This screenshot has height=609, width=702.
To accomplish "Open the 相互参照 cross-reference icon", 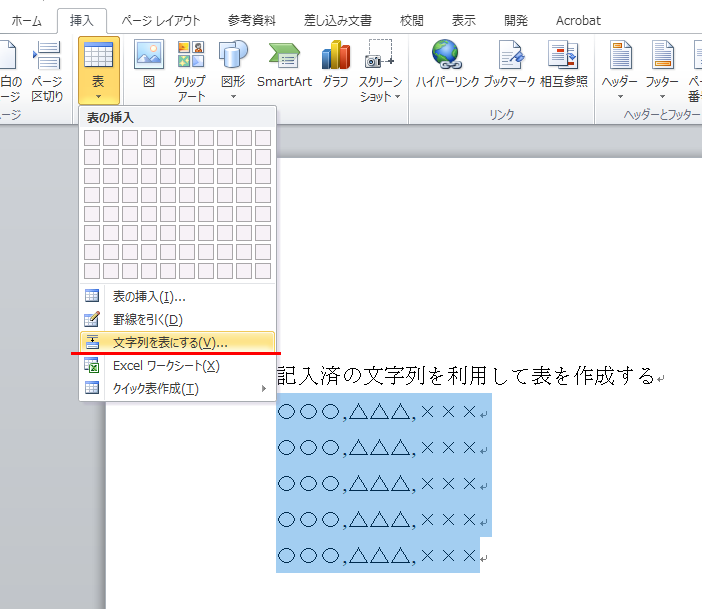I will (563, 62).
